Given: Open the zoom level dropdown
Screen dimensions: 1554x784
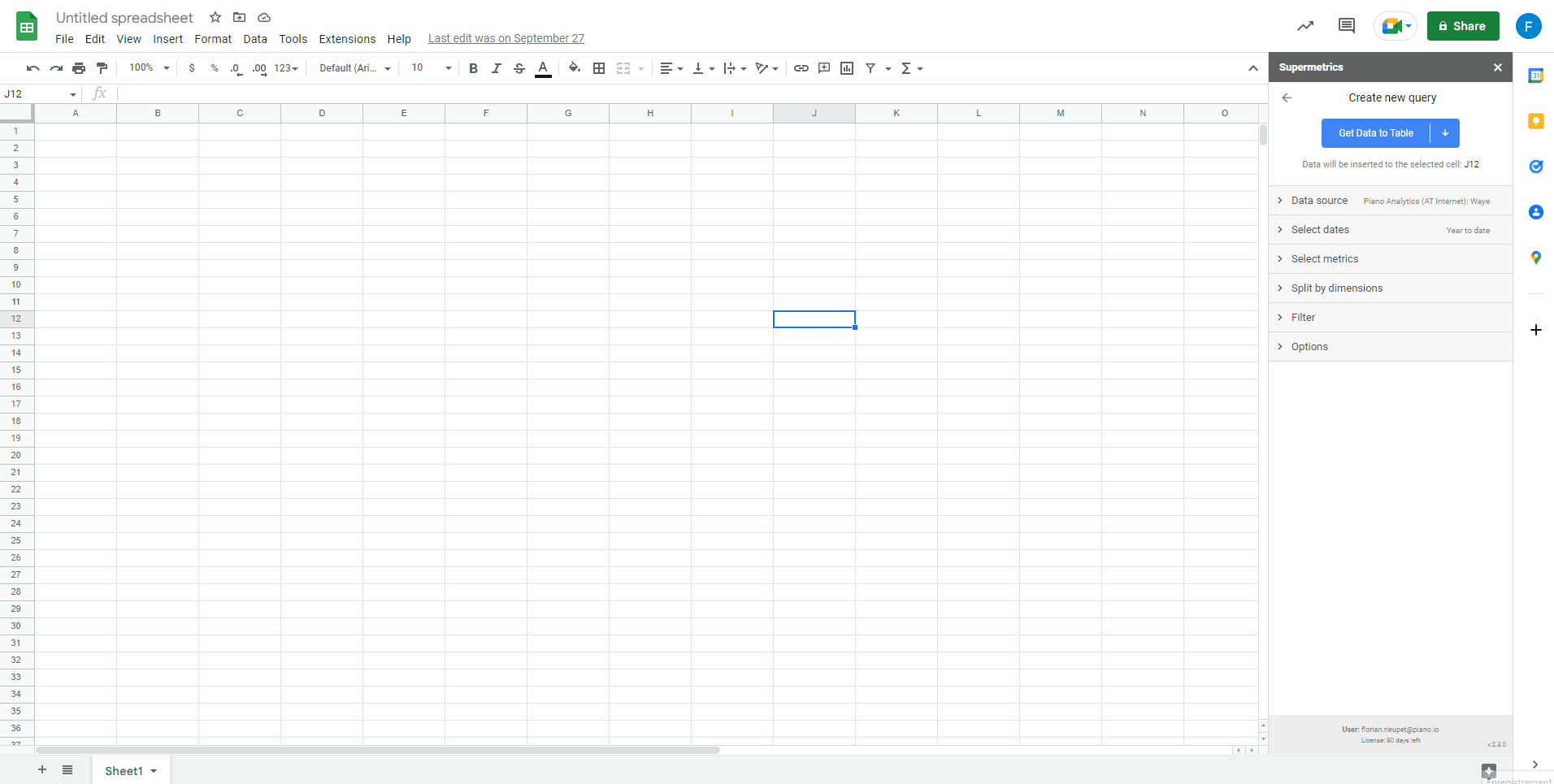Looking at the screenshot, I should pyautogui.click(x=149, y=68).
